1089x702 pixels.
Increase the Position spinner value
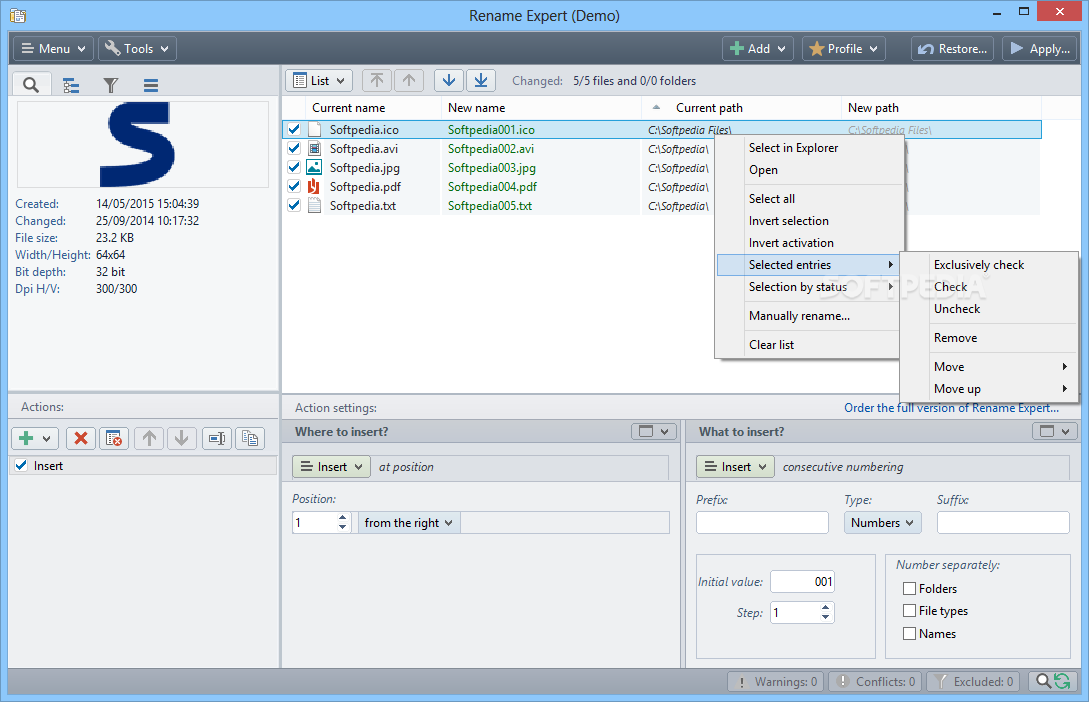tap(342, 517)
